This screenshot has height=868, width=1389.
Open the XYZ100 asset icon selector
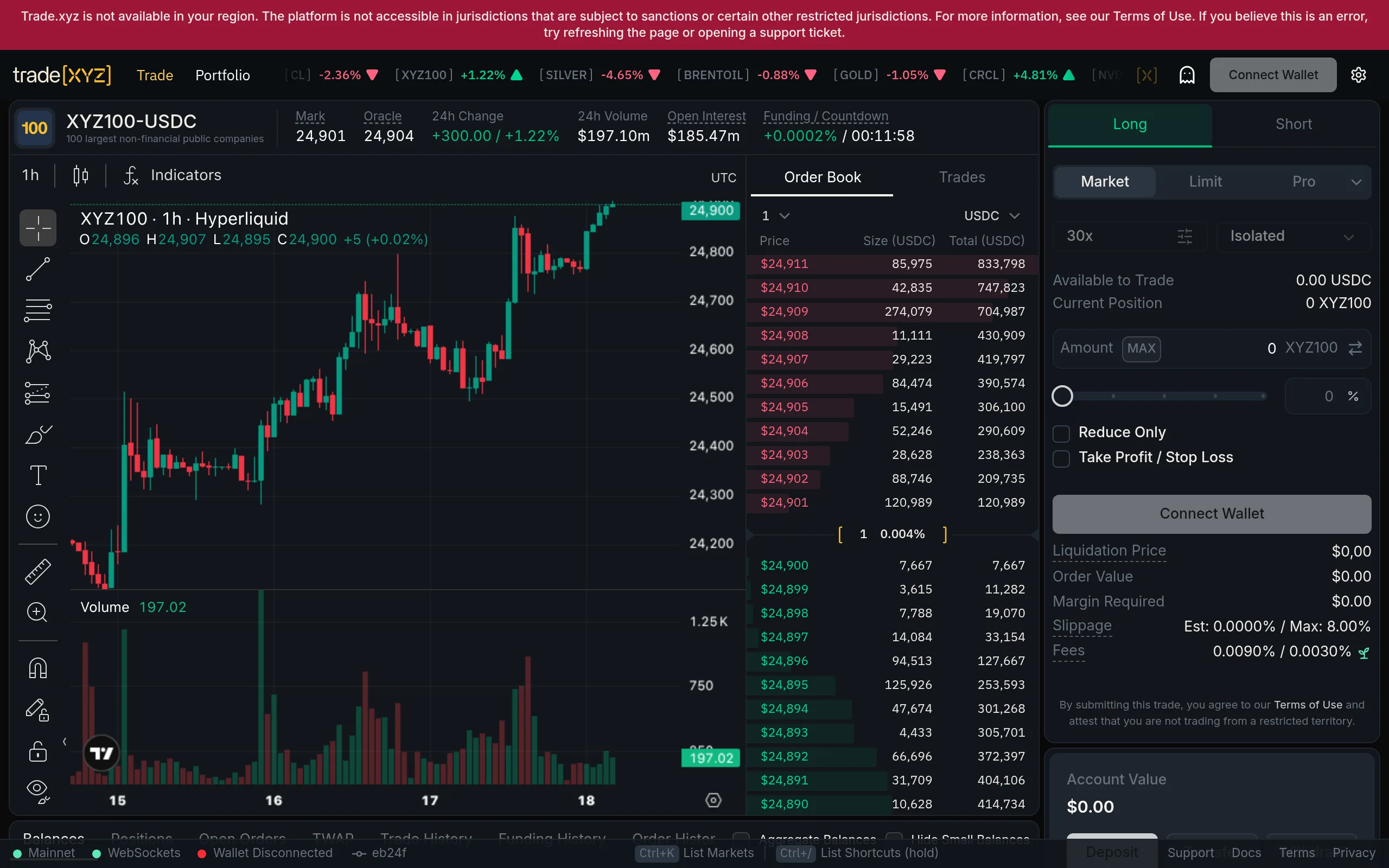click(x=34, y=128)
